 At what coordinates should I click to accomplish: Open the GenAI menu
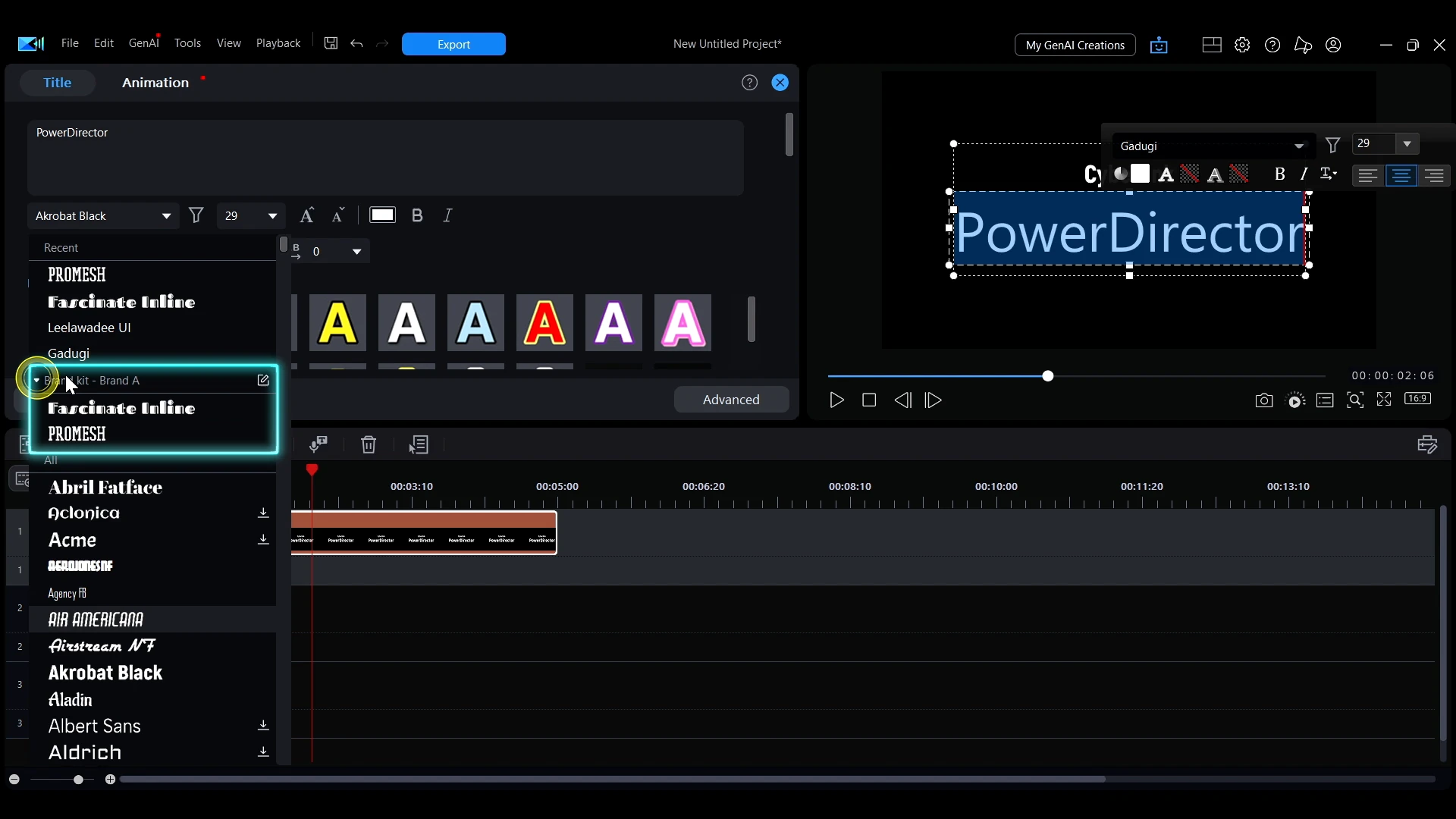144,43
